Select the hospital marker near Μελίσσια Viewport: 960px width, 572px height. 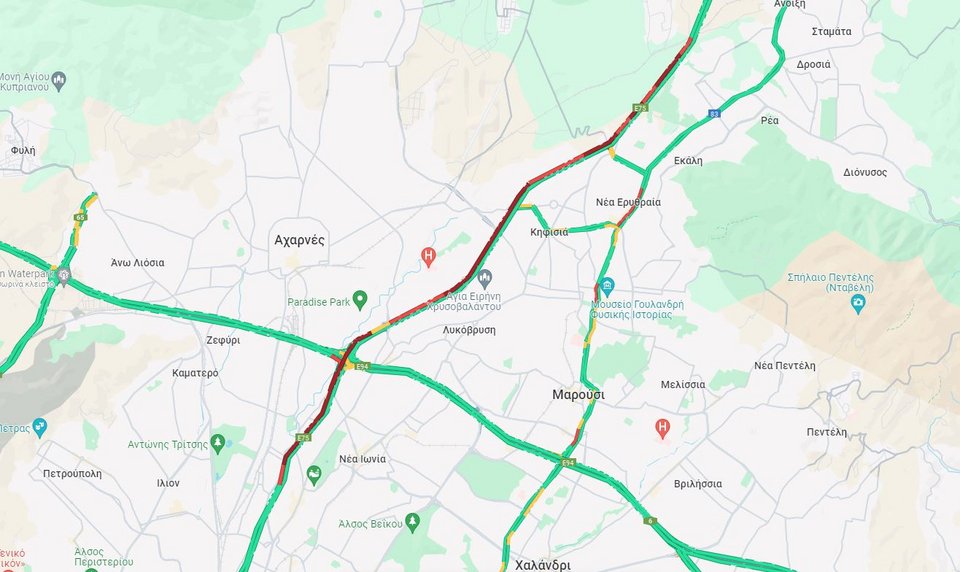click(x=662, y=427)
